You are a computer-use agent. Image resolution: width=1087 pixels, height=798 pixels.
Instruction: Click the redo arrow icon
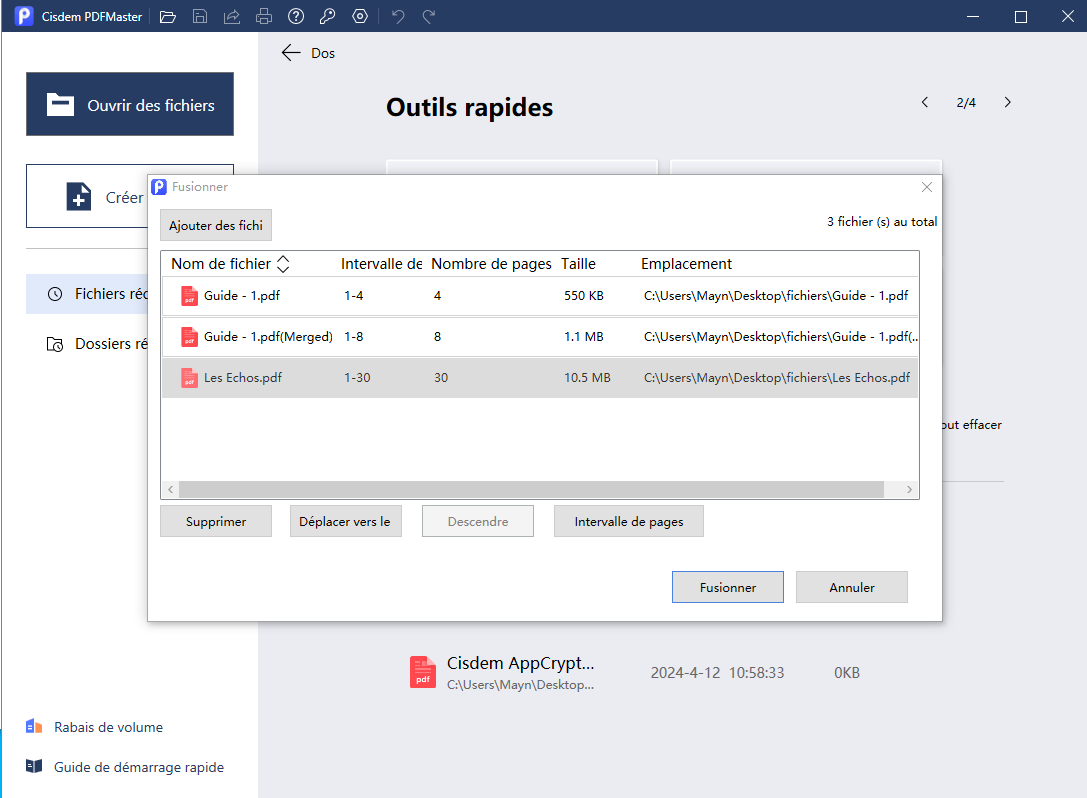429,17
